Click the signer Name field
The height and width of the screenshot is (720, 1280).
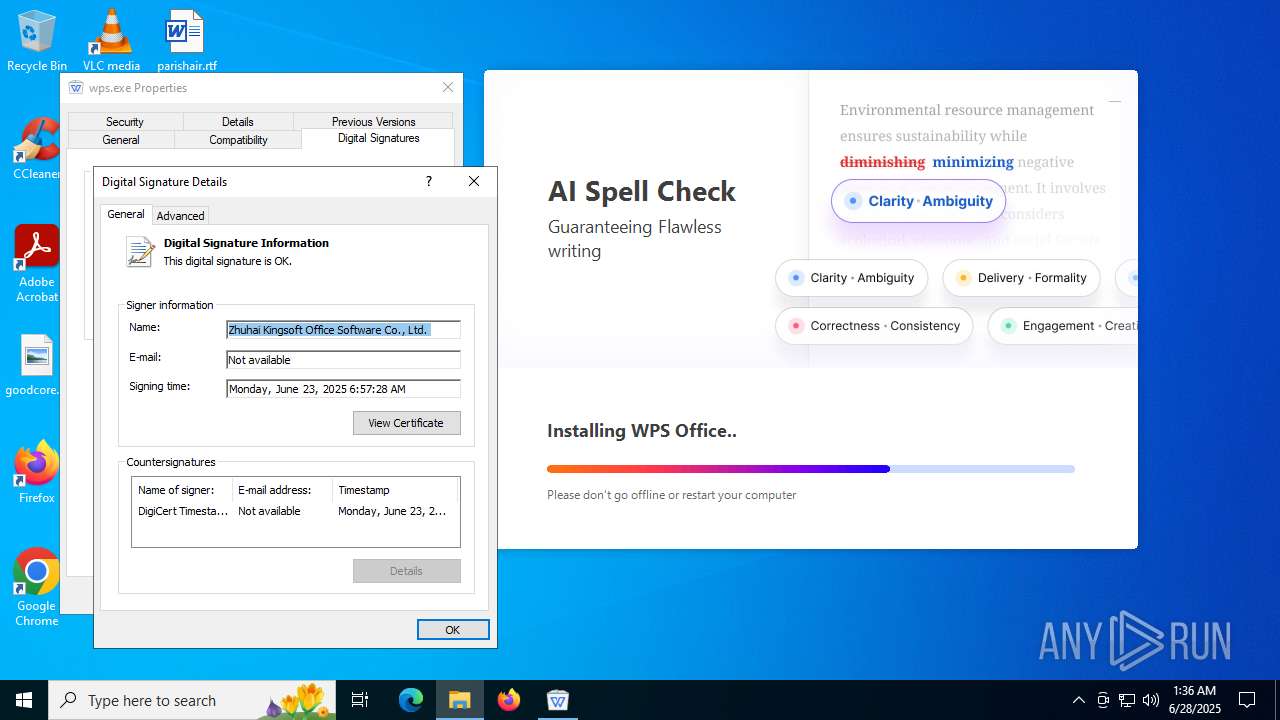tap(343, 330)
